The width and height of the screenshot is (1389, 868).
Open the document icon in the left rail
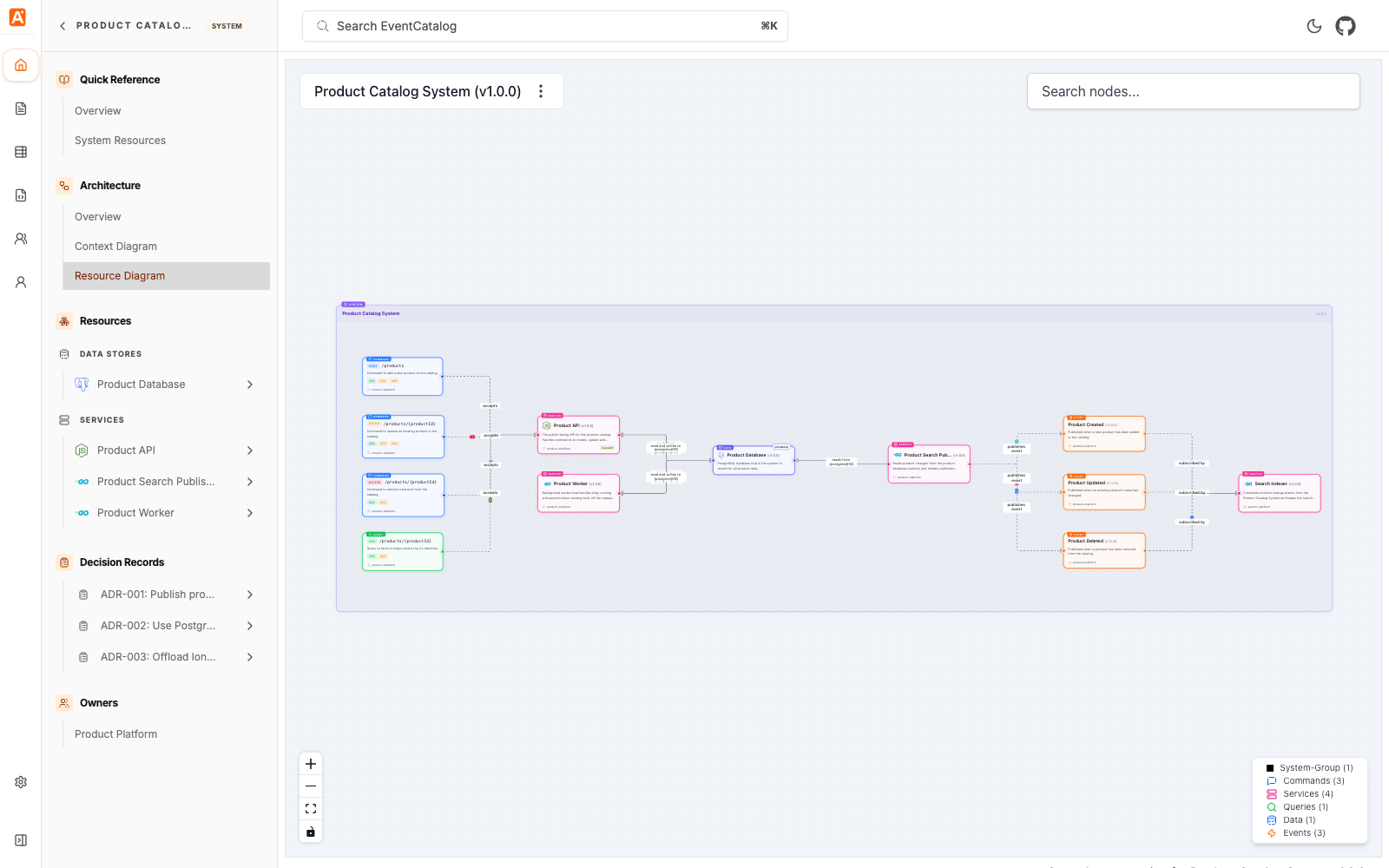tap(21, 108)
